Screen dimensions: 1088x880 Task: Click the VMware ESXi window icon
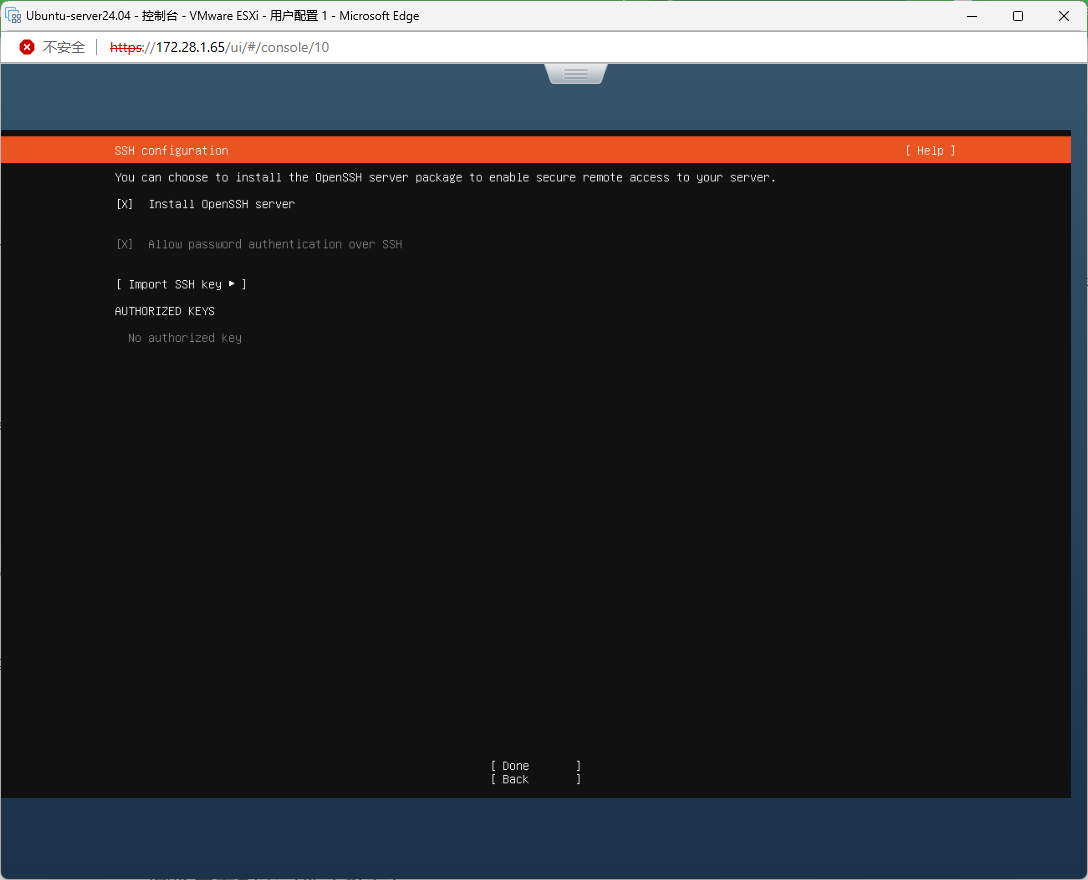tap(14, 16)
